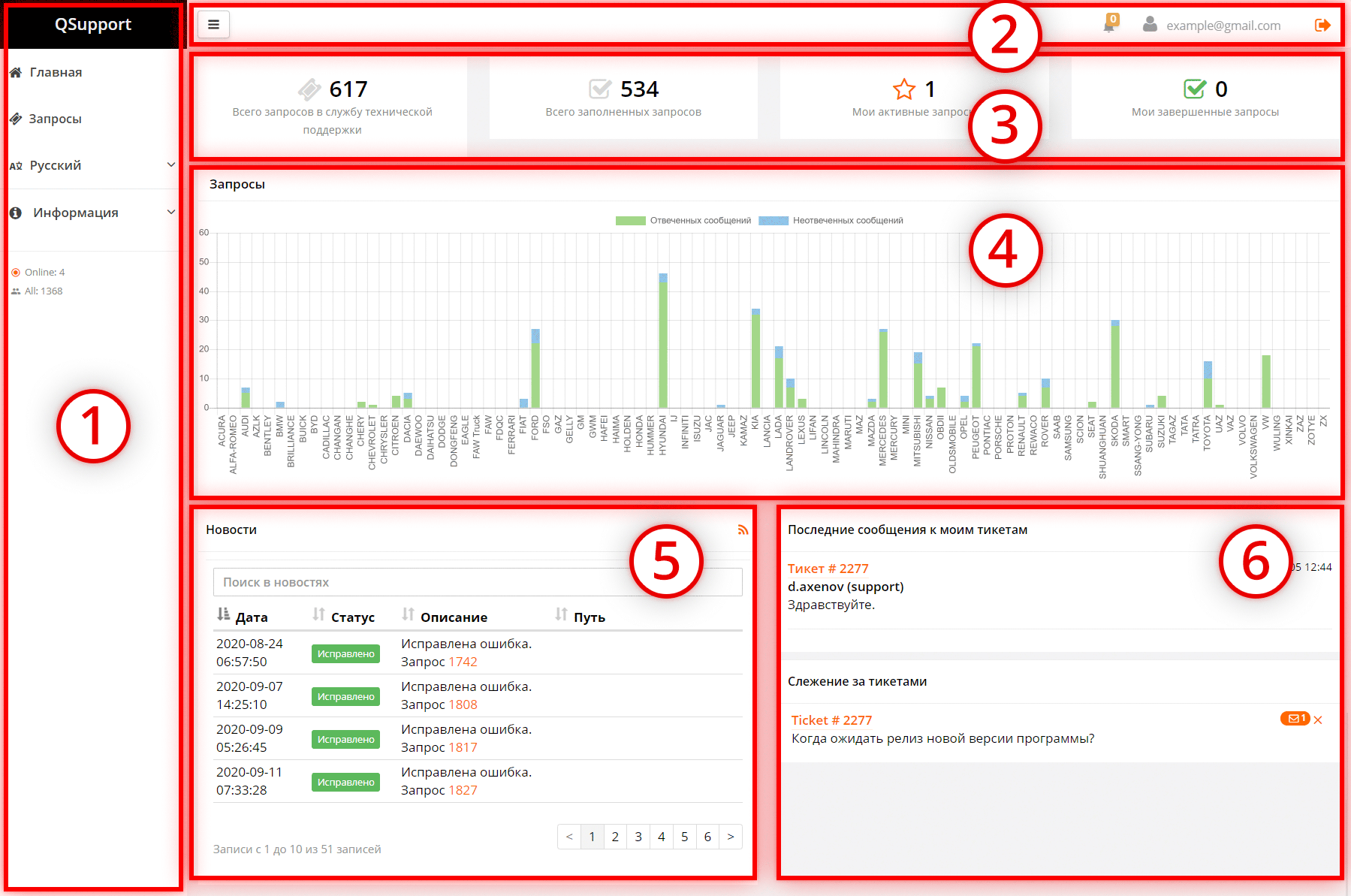
Task: Open the notifications bell icon
Action: coord(1109,26)
